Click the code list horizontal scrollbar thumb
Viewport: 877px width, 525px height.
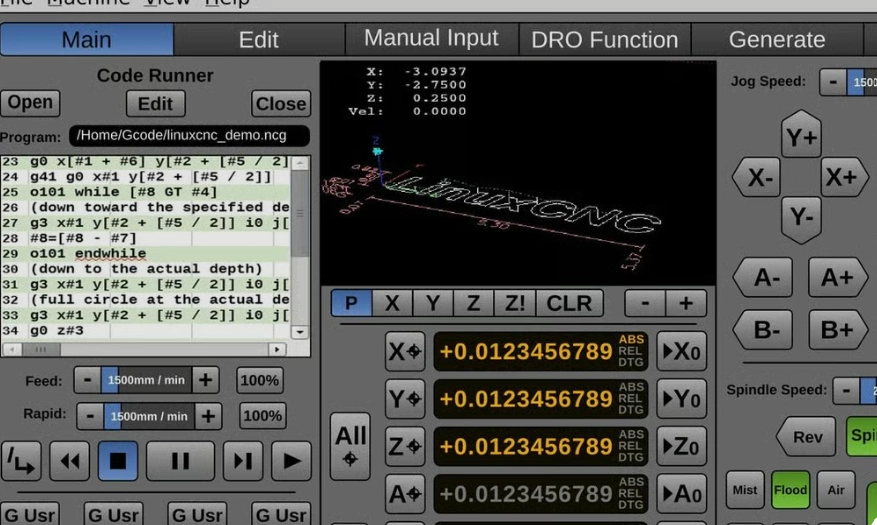coord(41,349)
